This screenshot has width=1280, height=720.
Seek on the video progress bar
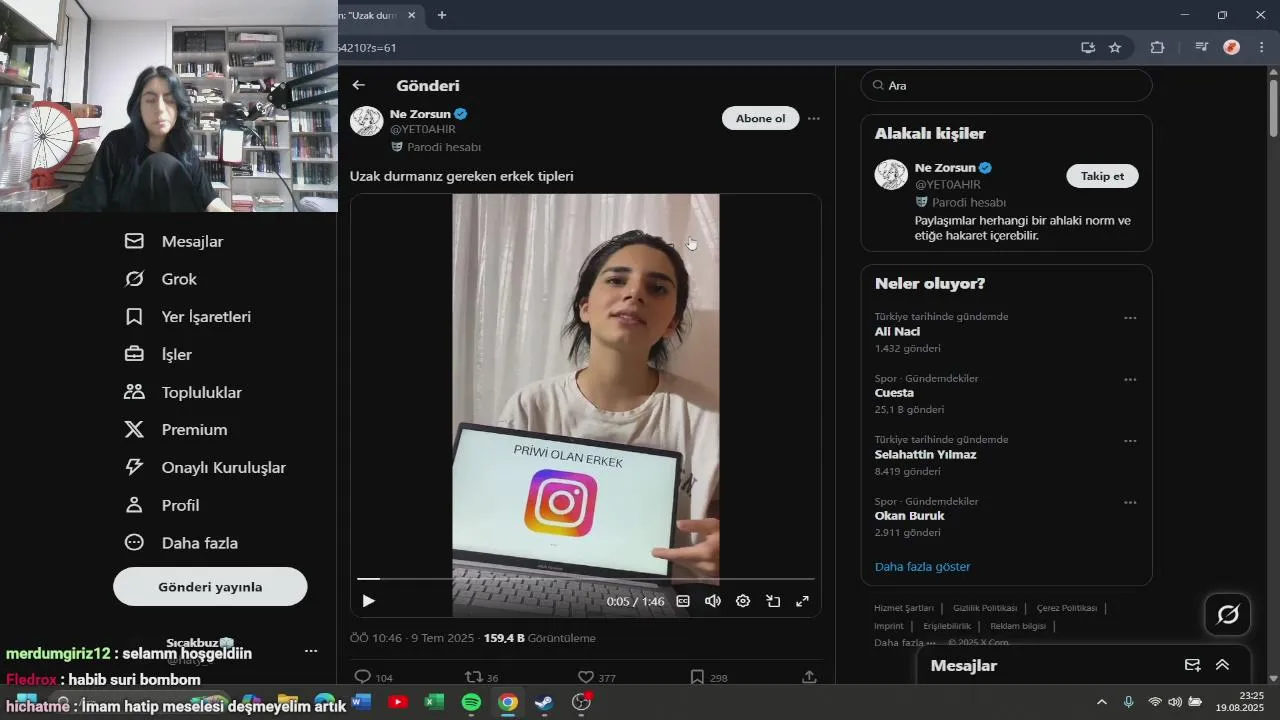(x=586, y=579)
